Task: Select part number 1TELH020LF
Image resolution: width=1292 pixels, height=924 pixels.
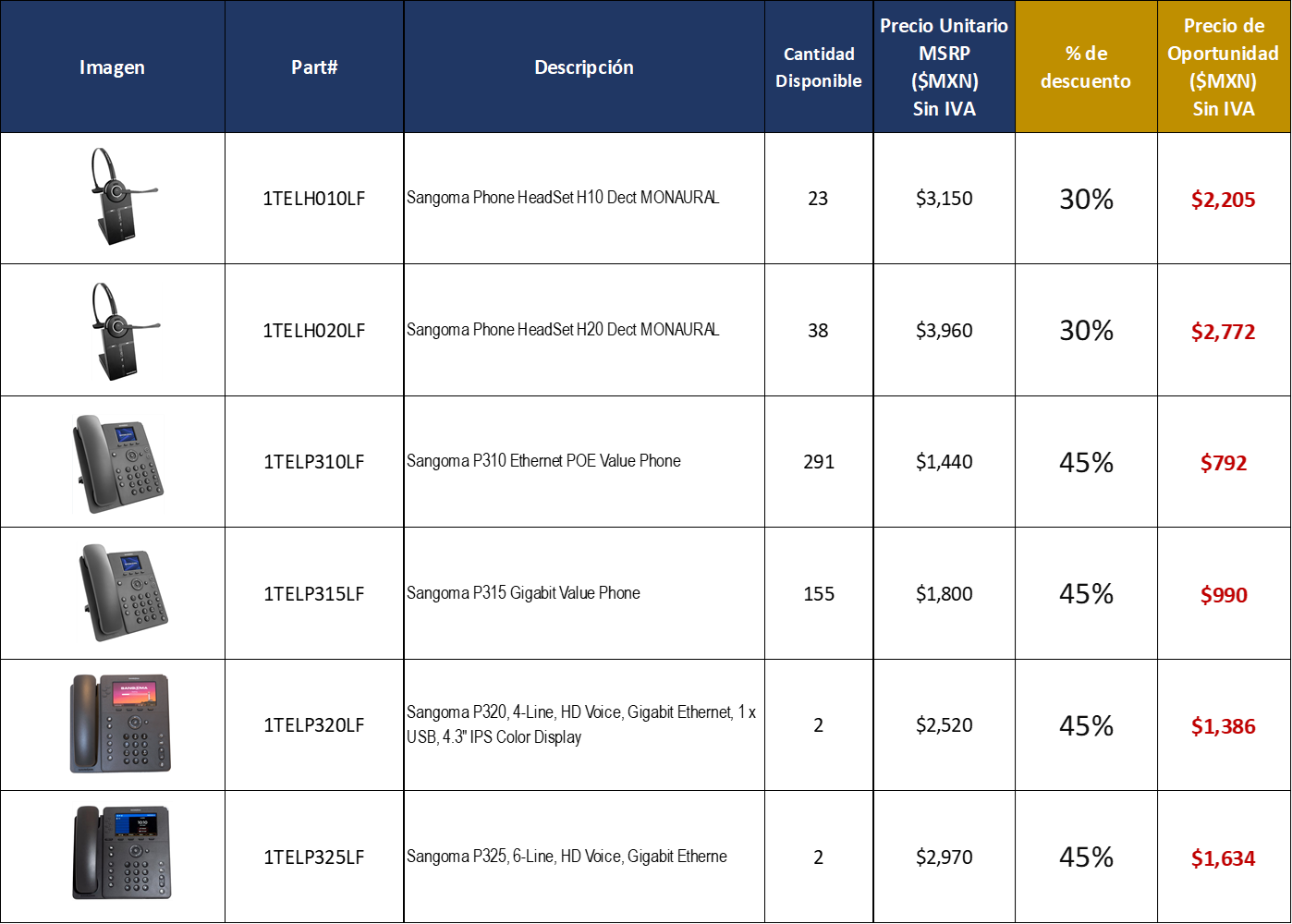Action: click(x=314, y=331)
